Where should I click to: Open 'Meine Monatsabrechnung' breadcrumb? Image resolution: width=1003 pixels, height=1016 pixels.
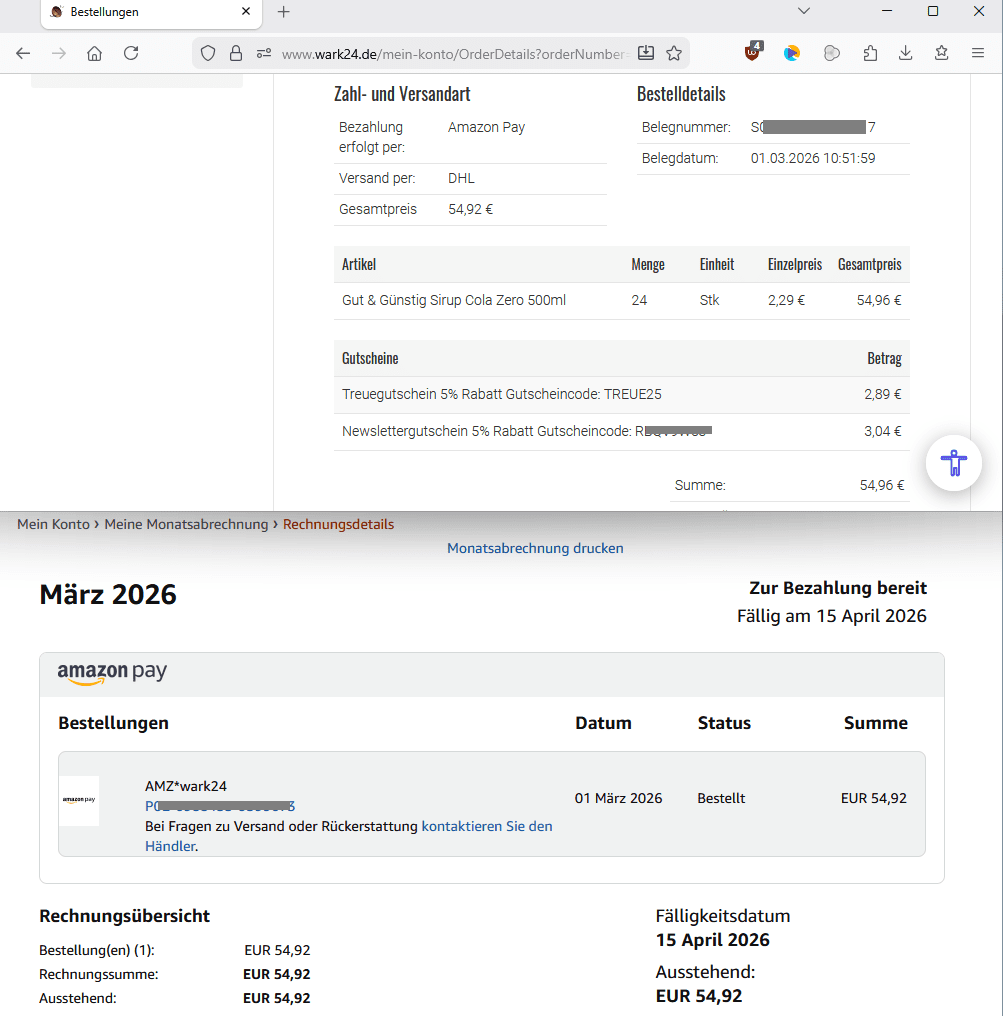tap(187, 524)
